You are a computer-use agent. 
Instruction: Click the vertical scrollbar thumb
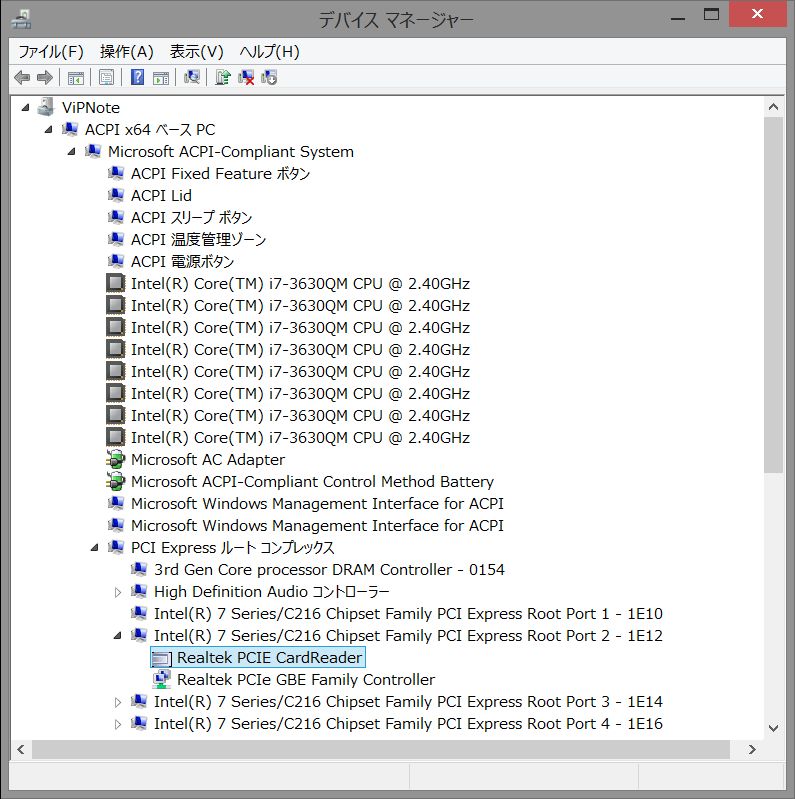(773, 295)
